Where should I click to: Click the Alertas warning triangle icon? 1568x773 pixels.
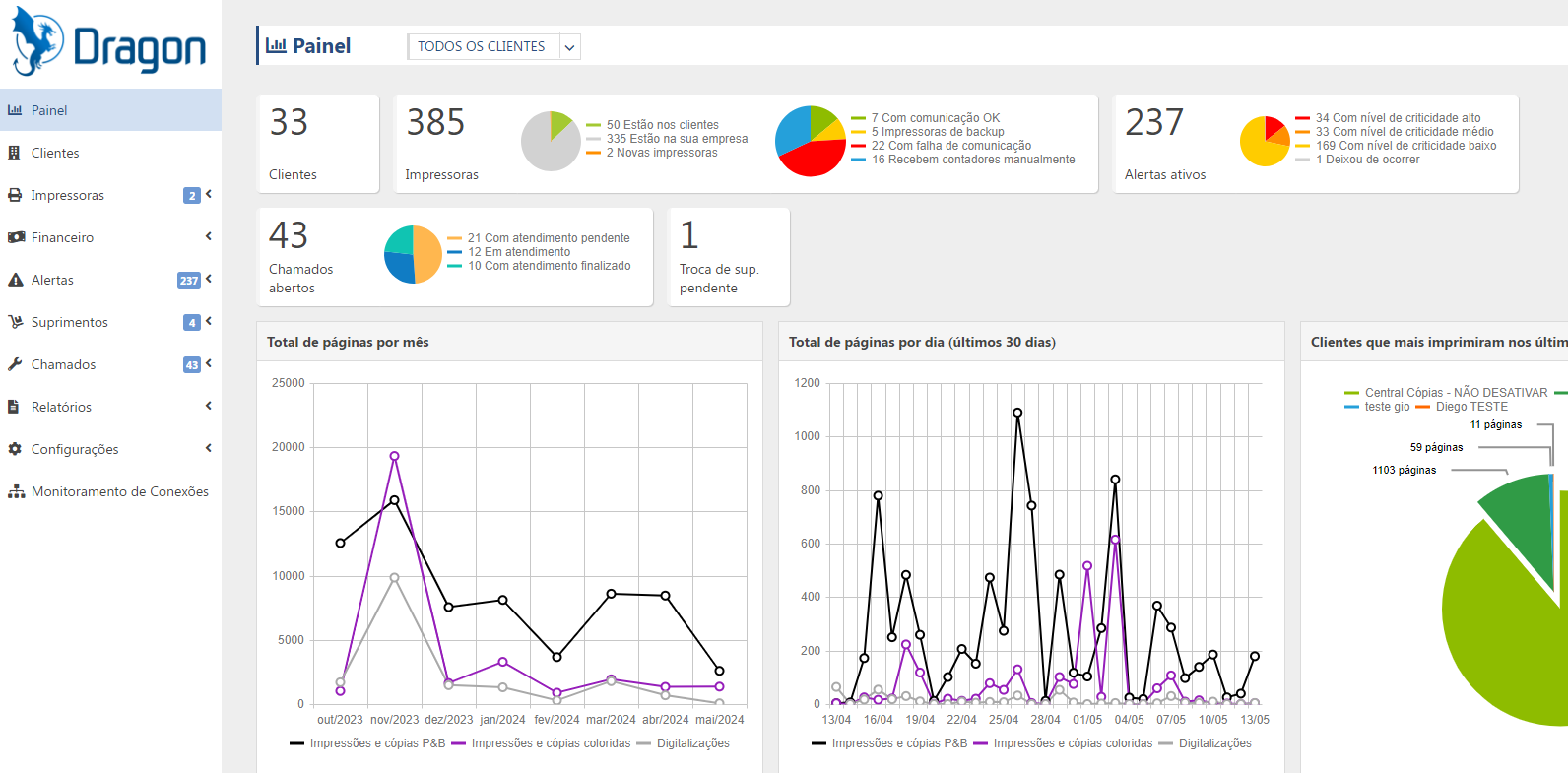coord(15,280)
